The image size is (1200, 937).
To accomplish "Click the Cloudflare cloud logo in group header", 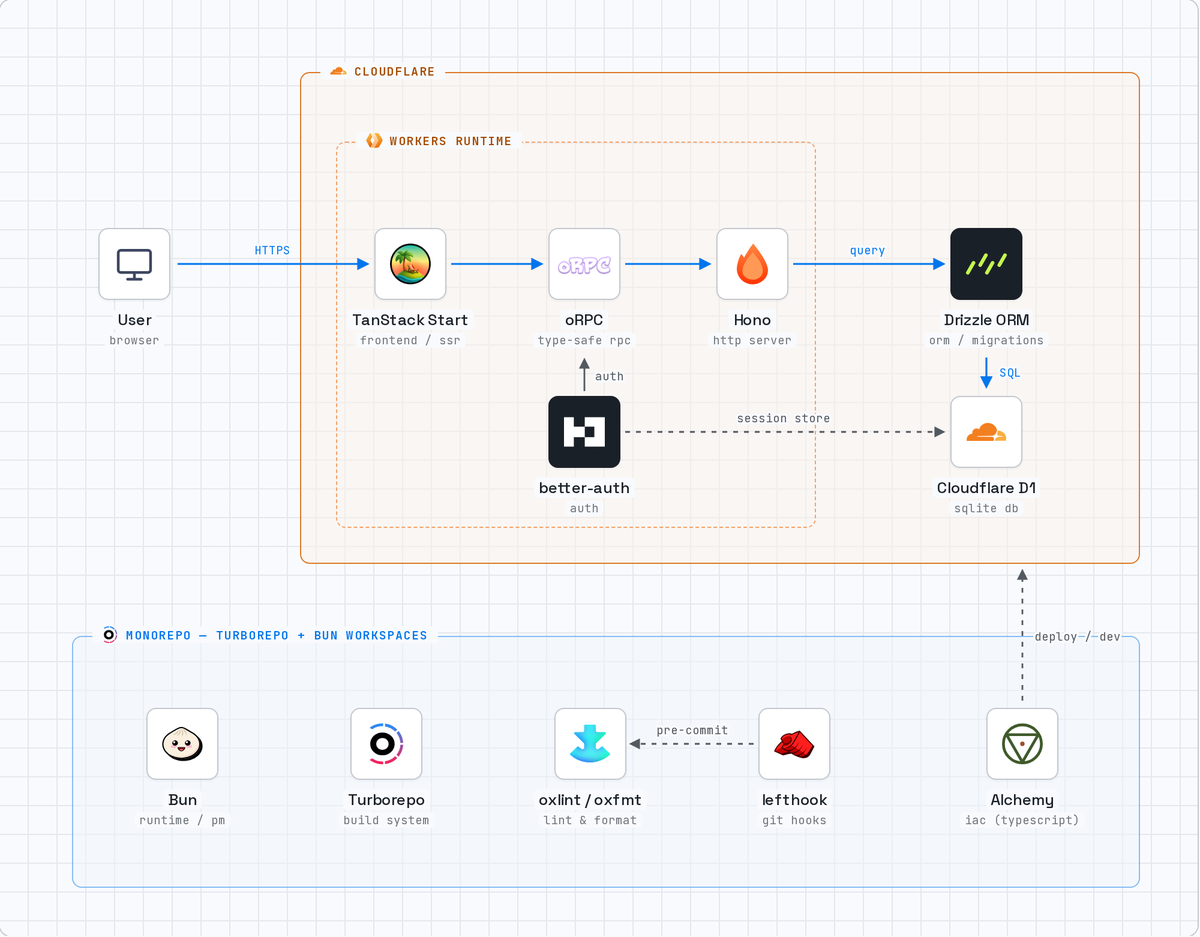I will pyautogui.click(x=338, y=72).
